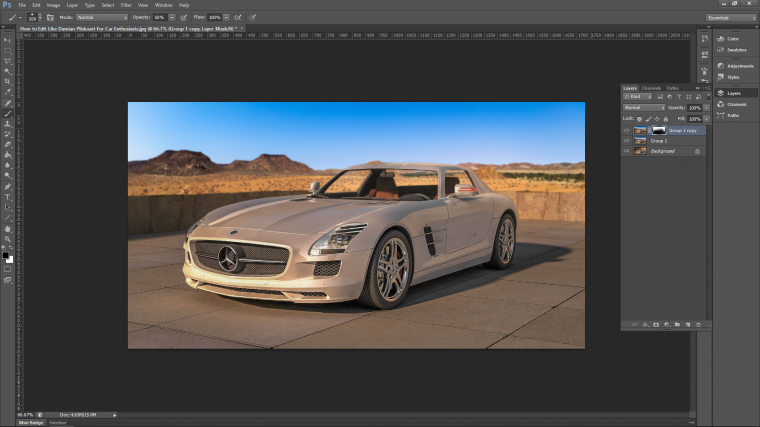The height and width of the screenshot is (427, 760).
Task: Open the brush Mode dropdown
Action: [102, 17]
